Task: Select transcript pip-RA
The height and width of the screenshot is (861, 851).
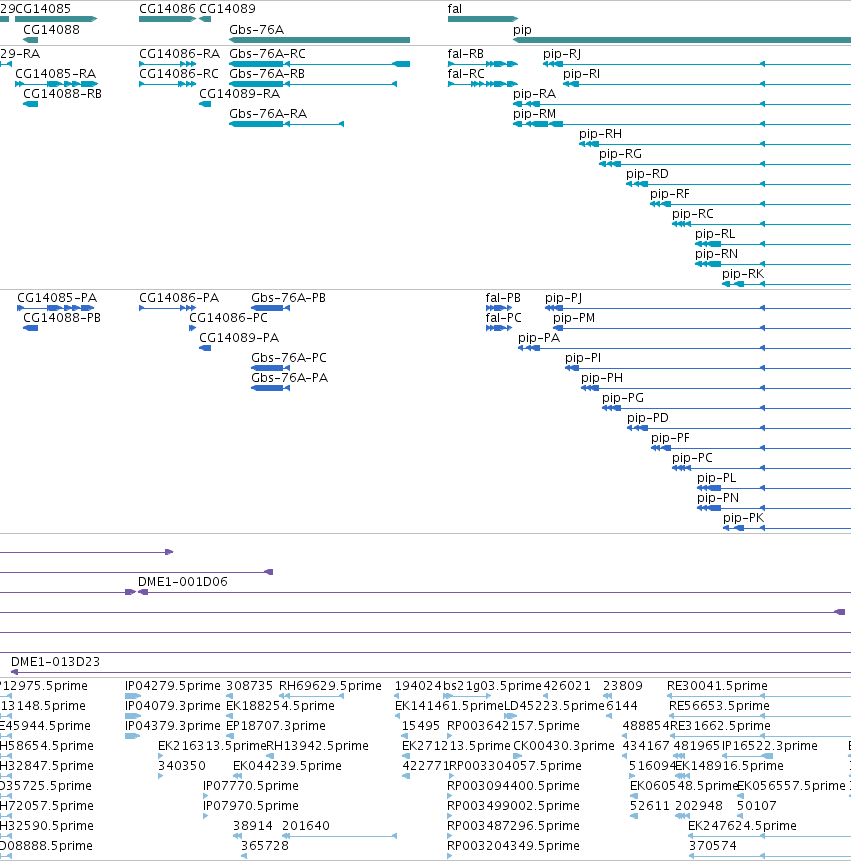Action: click(681, 104)
